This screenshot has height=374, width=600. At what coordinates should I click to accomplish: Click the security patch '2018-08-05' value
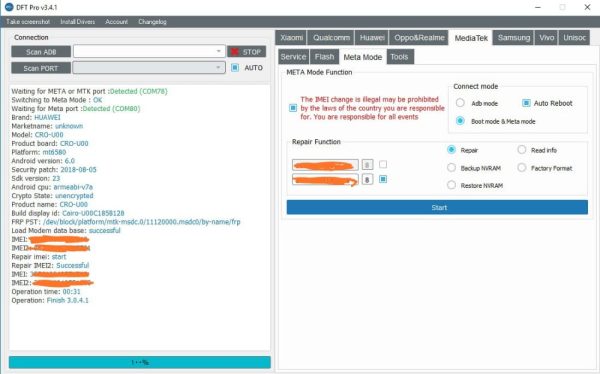[x=78, y=170]
